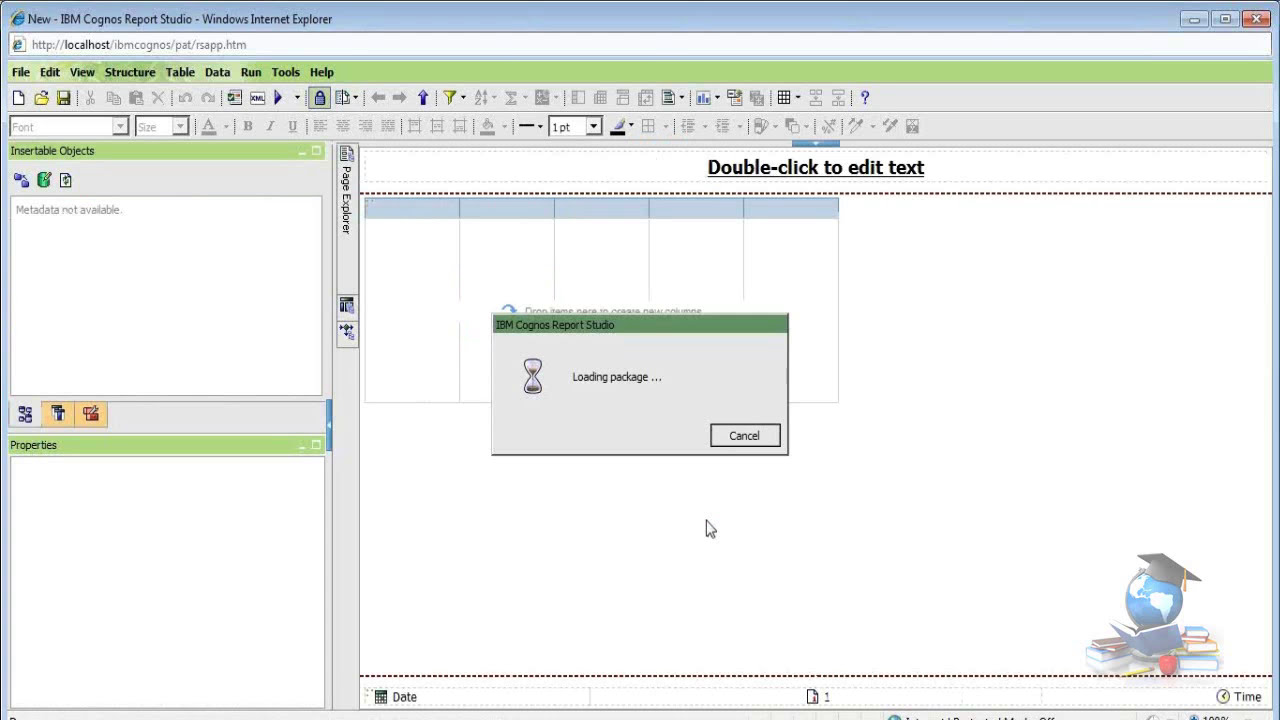Expand the run report options arrow
The width and height of the screenshot is (1280, 720).
[x=297, y=98]
